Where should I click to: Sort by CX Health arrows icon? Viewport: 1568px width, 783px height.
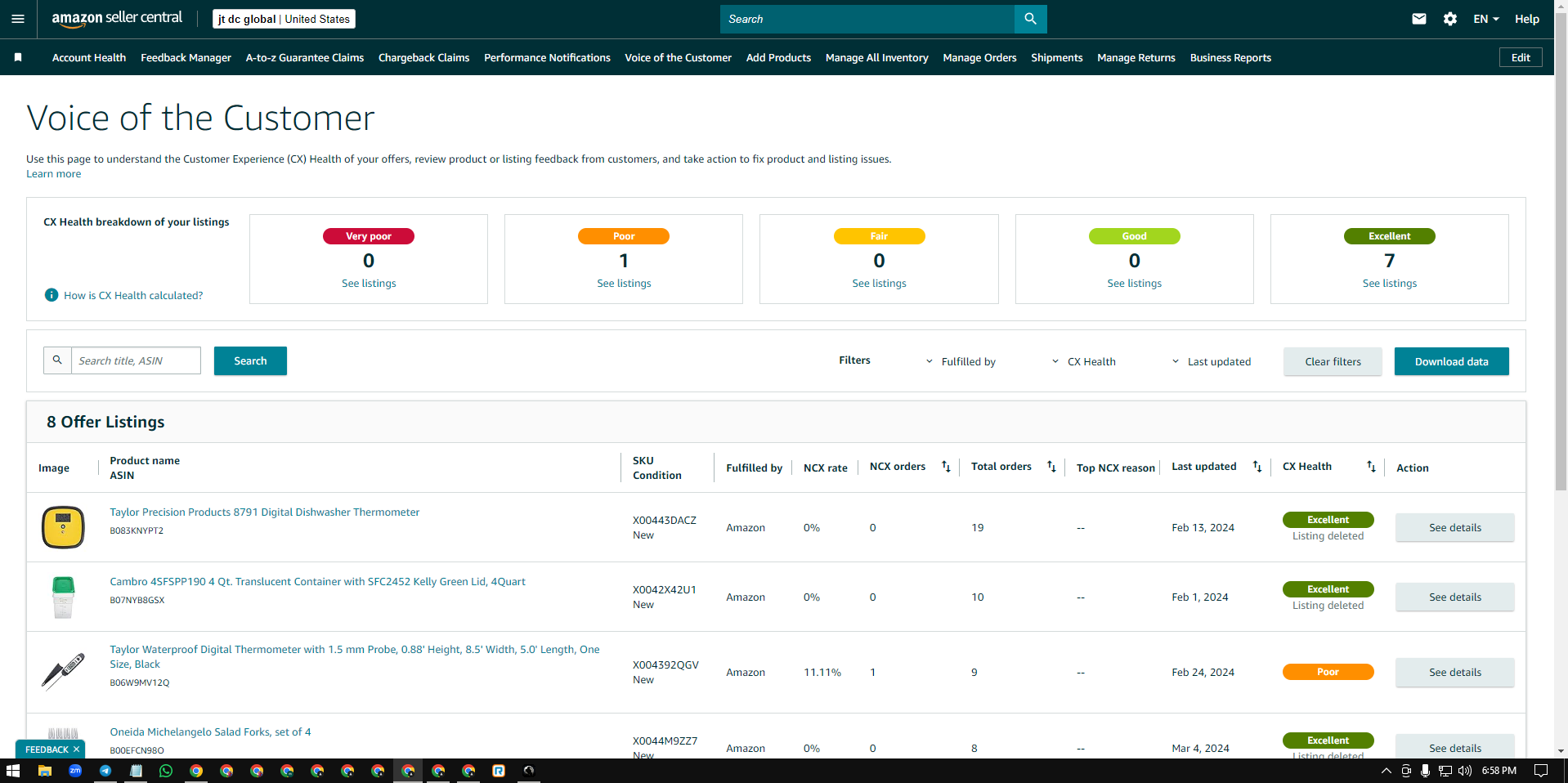[1371, 467]
